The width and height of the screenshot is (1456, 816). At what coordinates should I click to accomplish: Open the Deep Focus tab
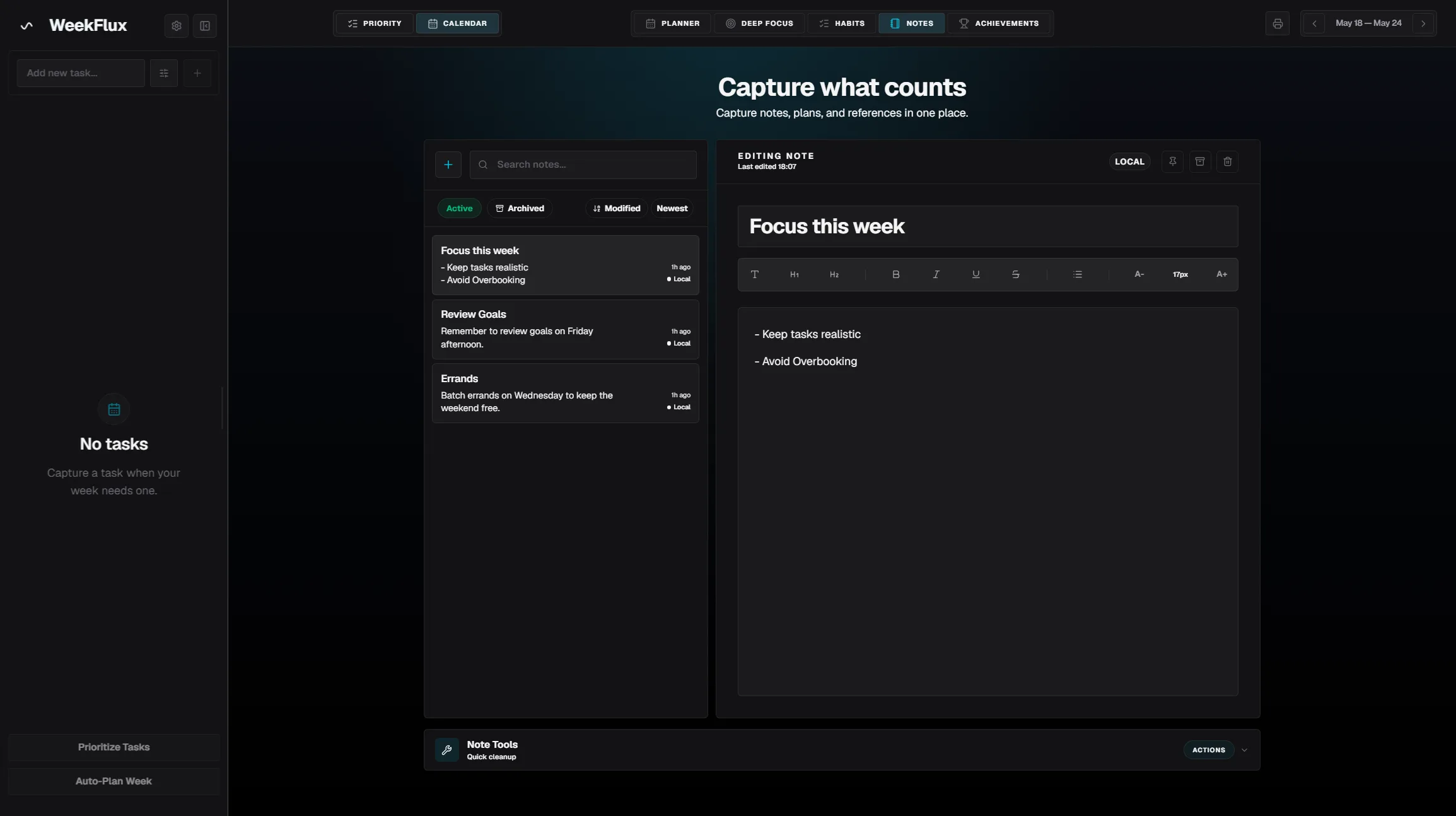pos(759,23)
